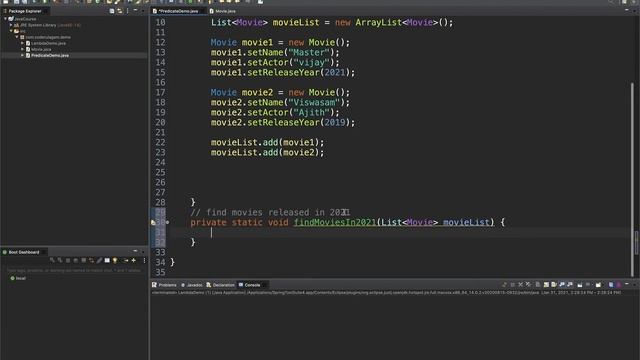
Task: Switch to the PredicateDemo.java editor tab
Action: point(178,11)
